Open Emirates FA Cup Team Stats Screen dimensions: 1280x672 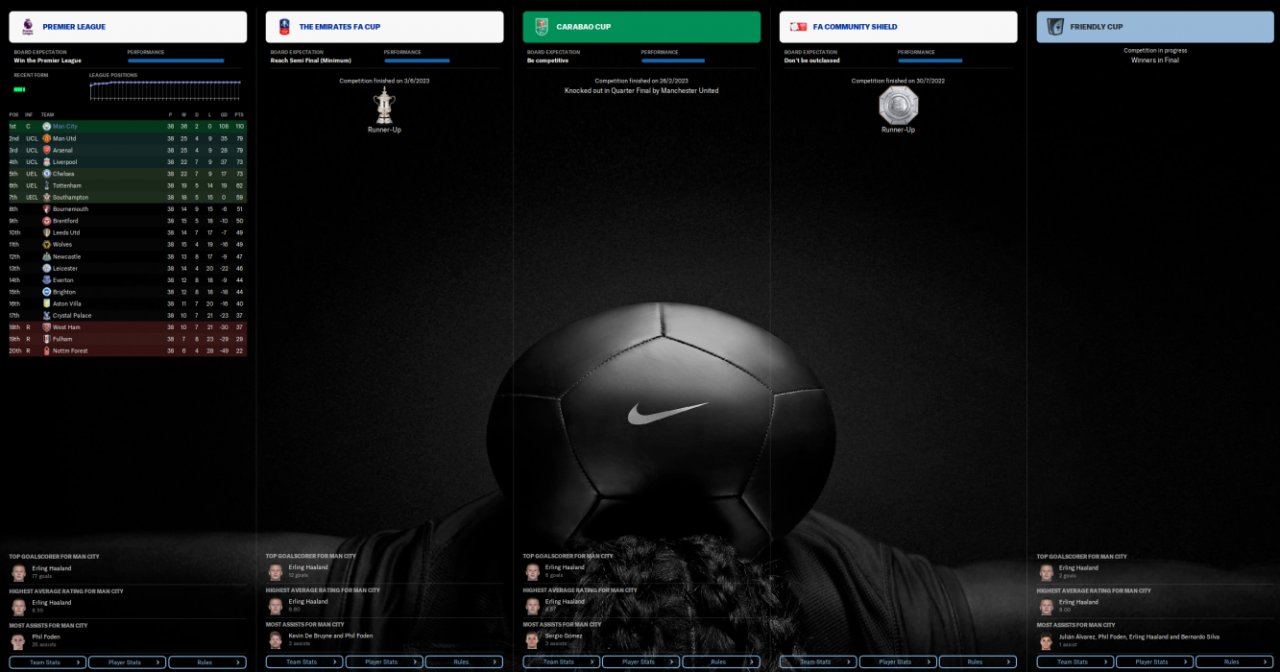click(x=304, y=662)
